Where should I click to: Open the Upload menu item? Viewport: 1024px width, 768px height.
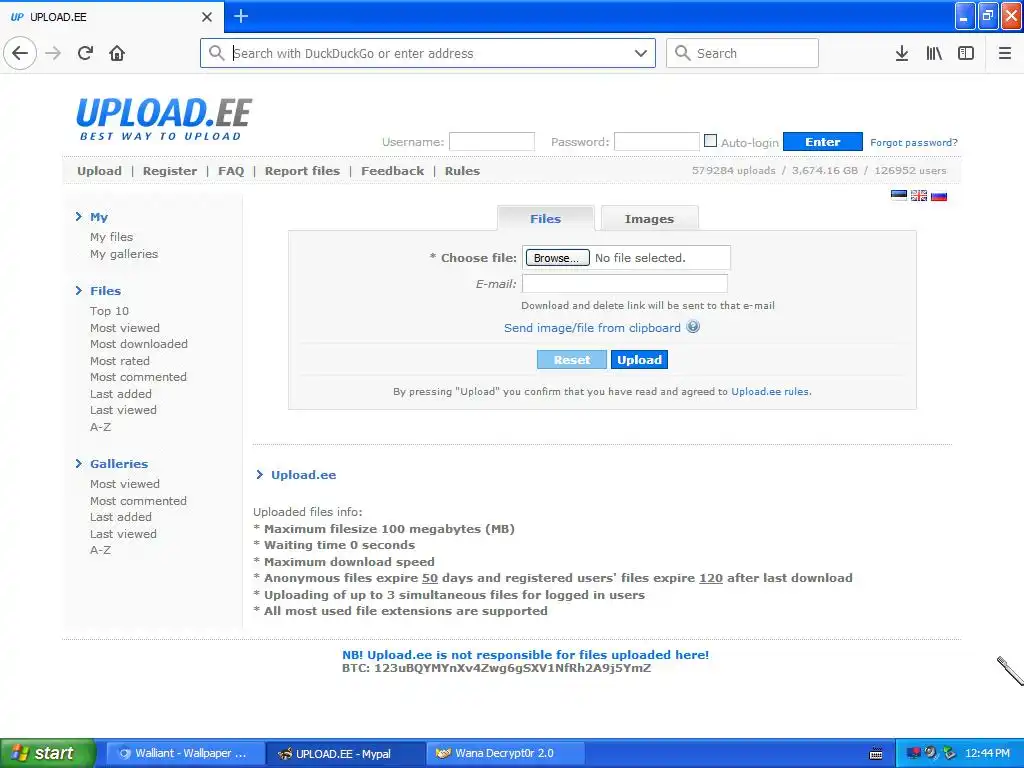[99, 171]
